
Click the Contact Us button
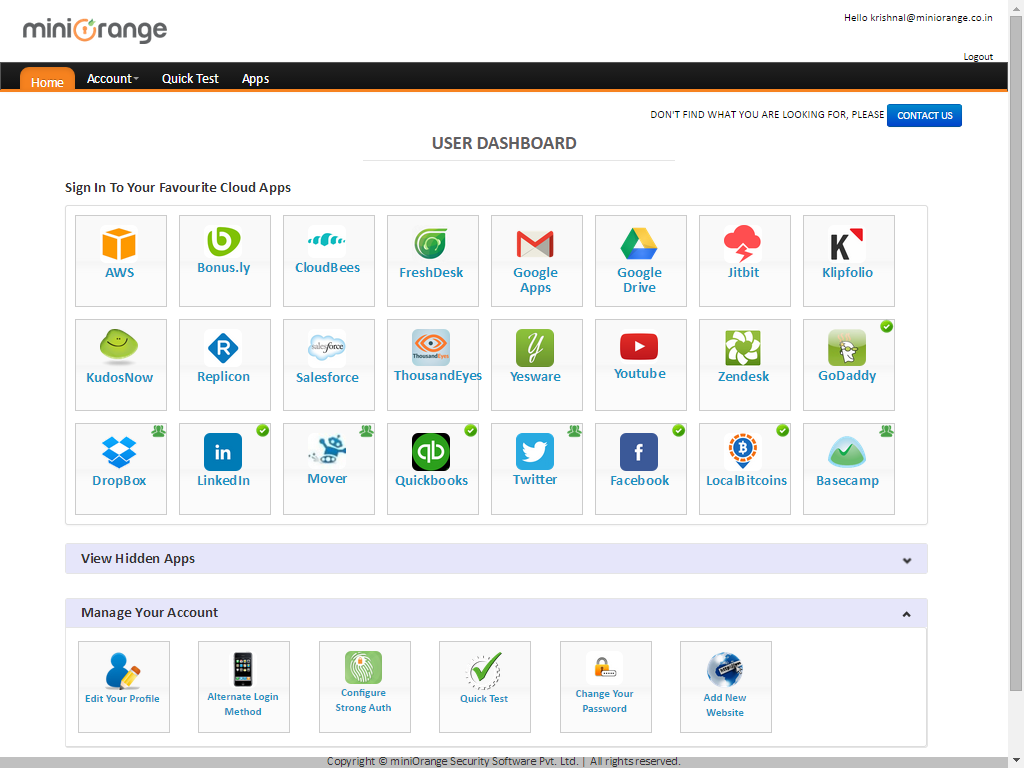pos(924,115)
